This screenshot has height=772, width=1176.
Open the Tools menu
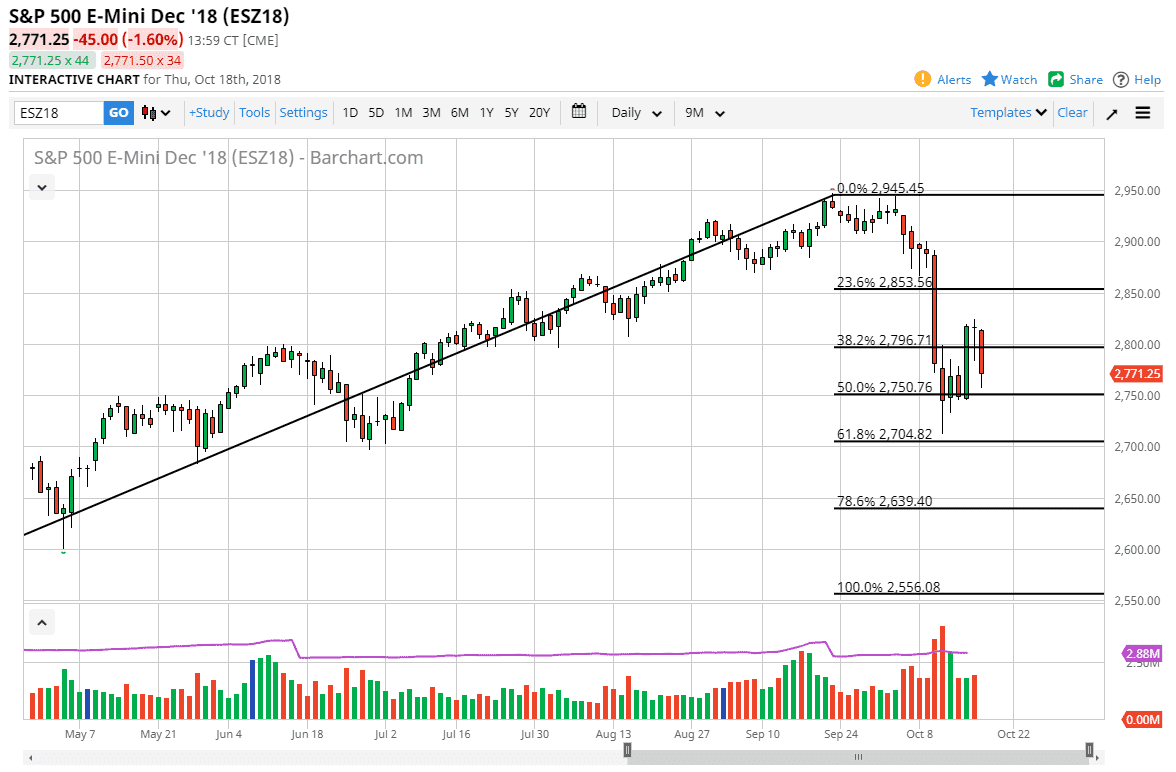click(x=254, y=112)
